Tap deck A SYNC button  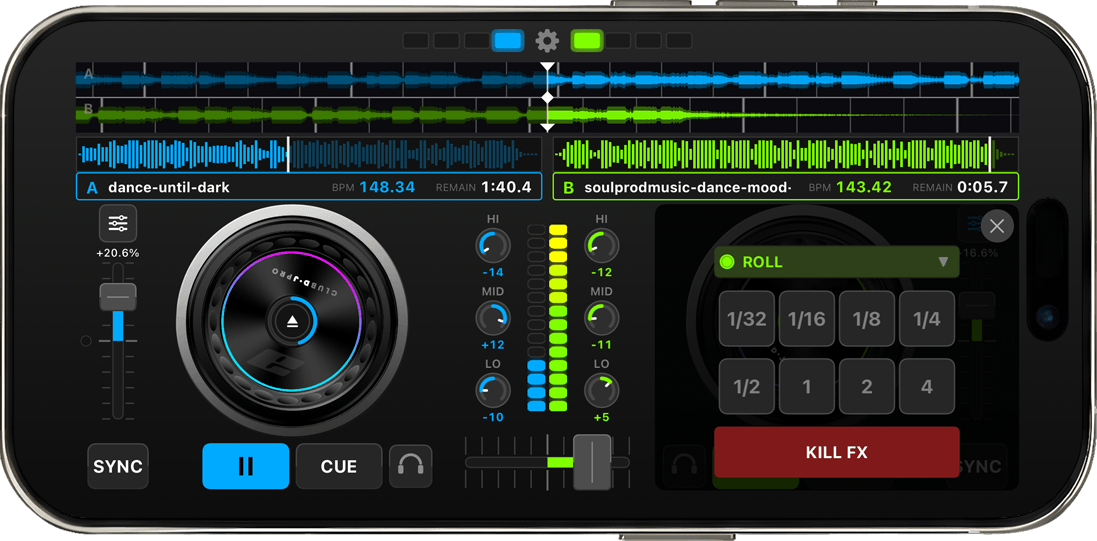[x=118, y=466]
